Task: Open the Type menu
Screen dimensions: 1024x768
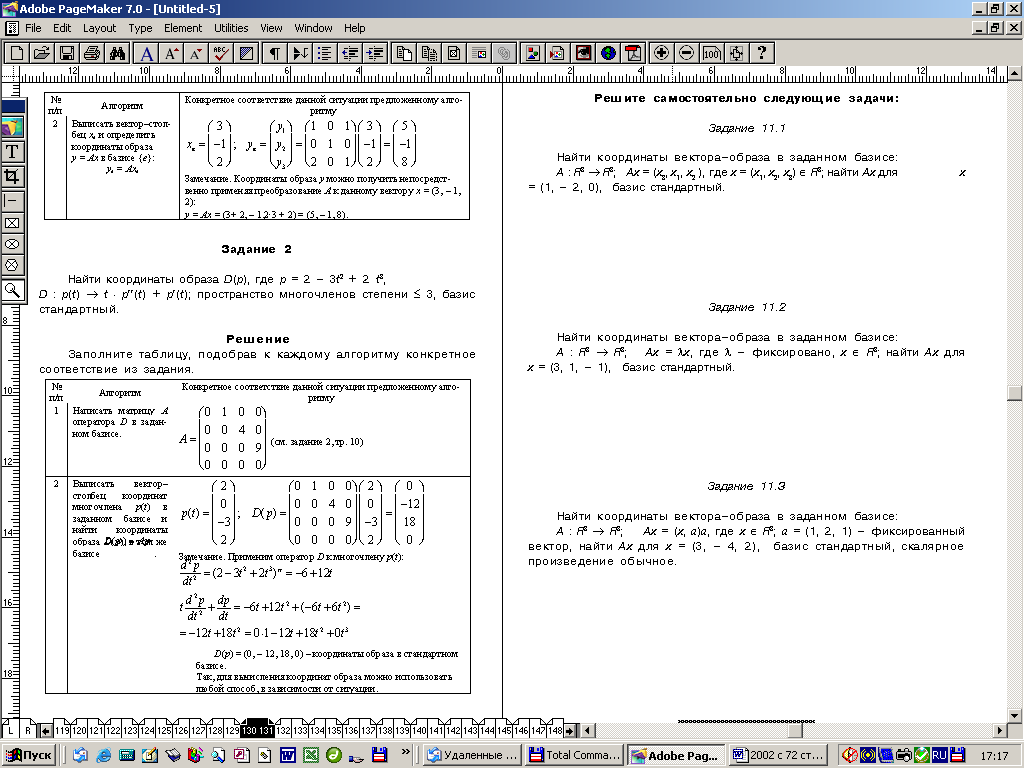Action: click(x=140, y=28)
